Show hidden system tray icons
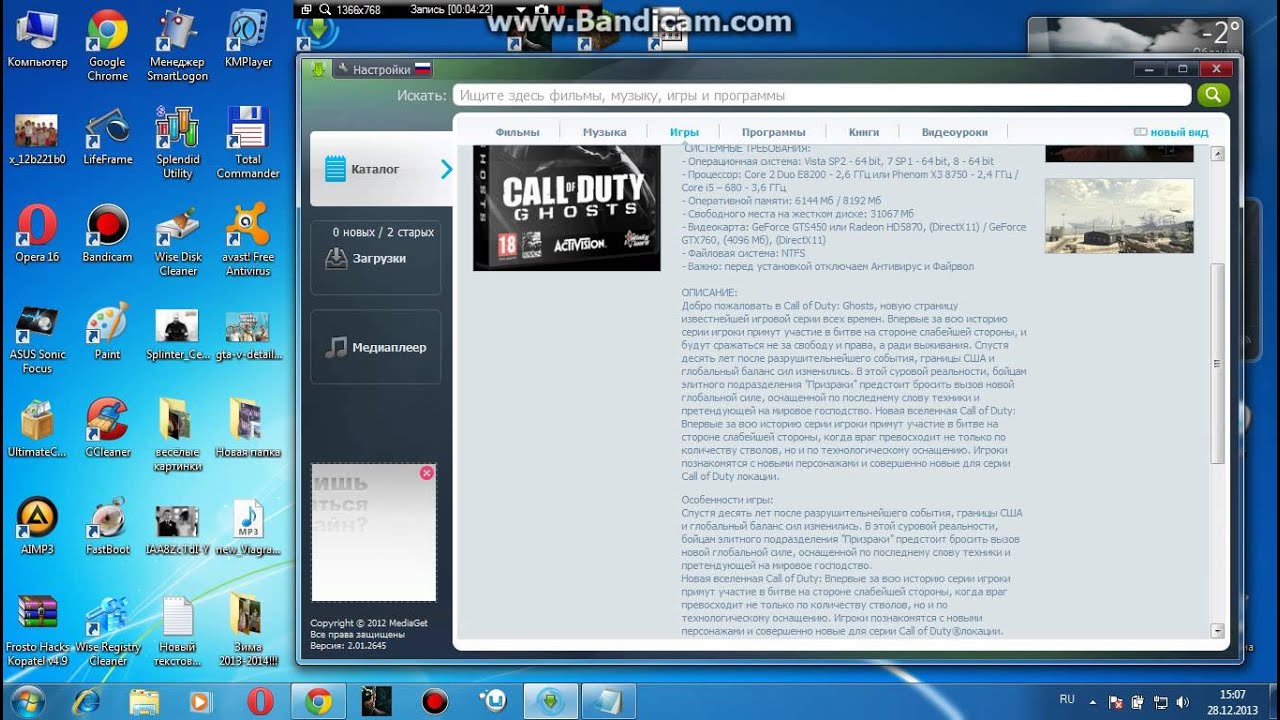Screen dimensions: 1280x720 pyautogui.click(x=1092, y=702)
